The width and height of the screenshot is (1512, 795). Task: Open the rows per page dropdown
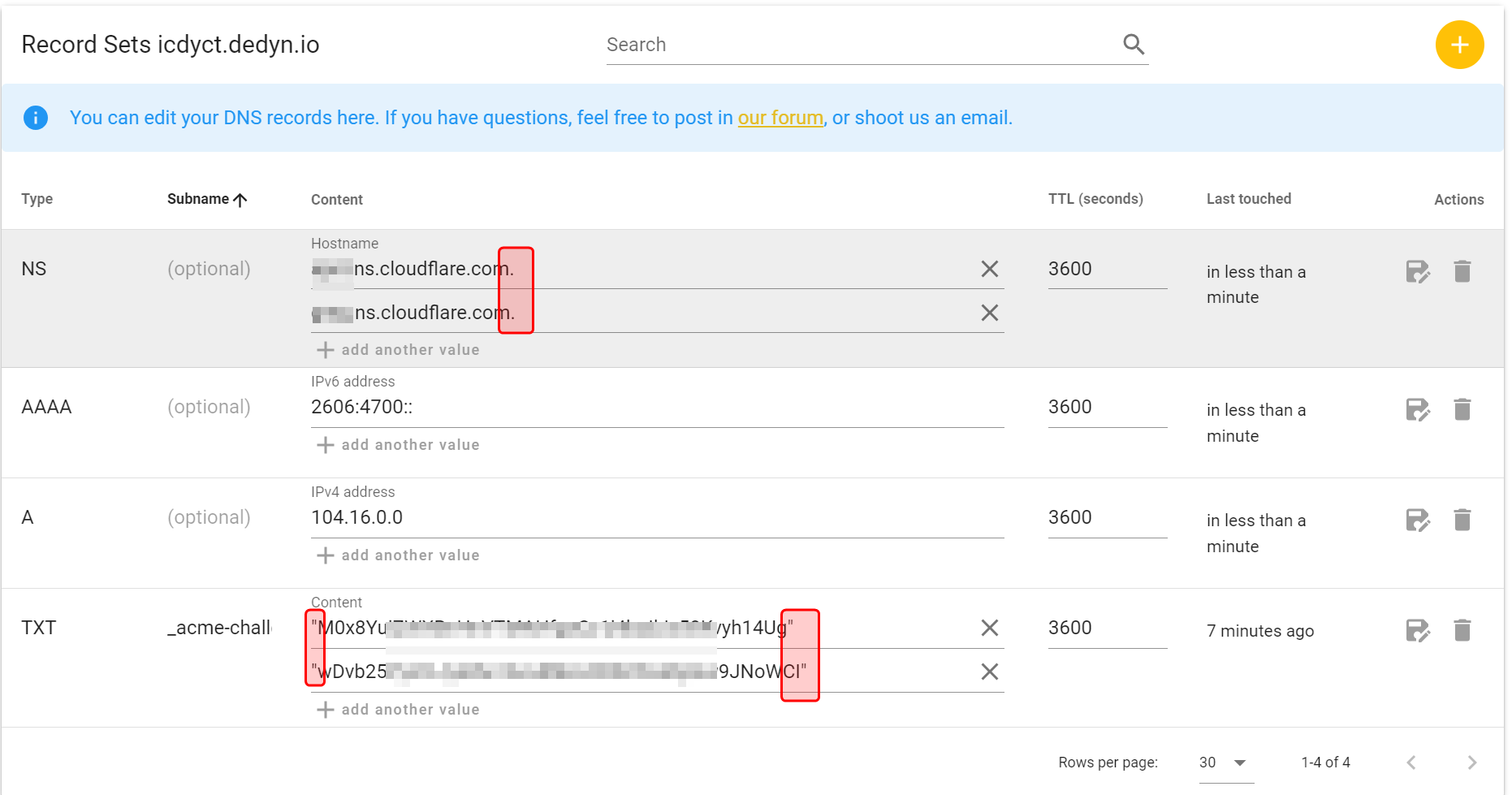(1224, 763)
